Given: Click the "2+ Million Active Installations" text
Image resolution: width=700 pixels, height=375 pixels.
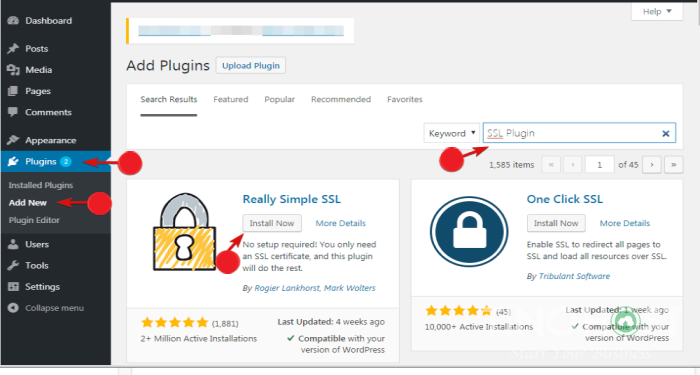Looking at the screenshot, I should coord(199,338).
